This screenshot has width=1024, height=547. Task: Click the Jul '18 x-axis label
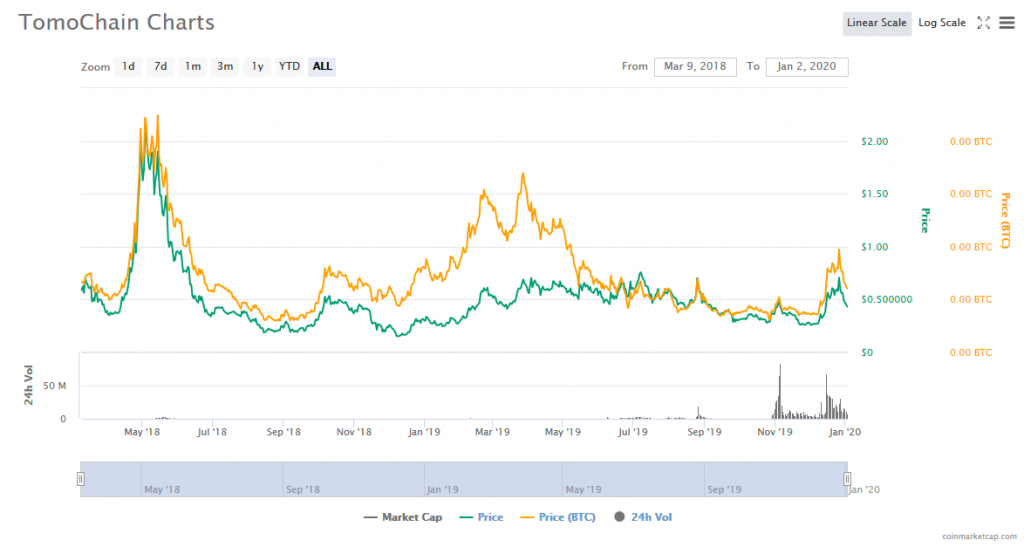click(212, 432)
